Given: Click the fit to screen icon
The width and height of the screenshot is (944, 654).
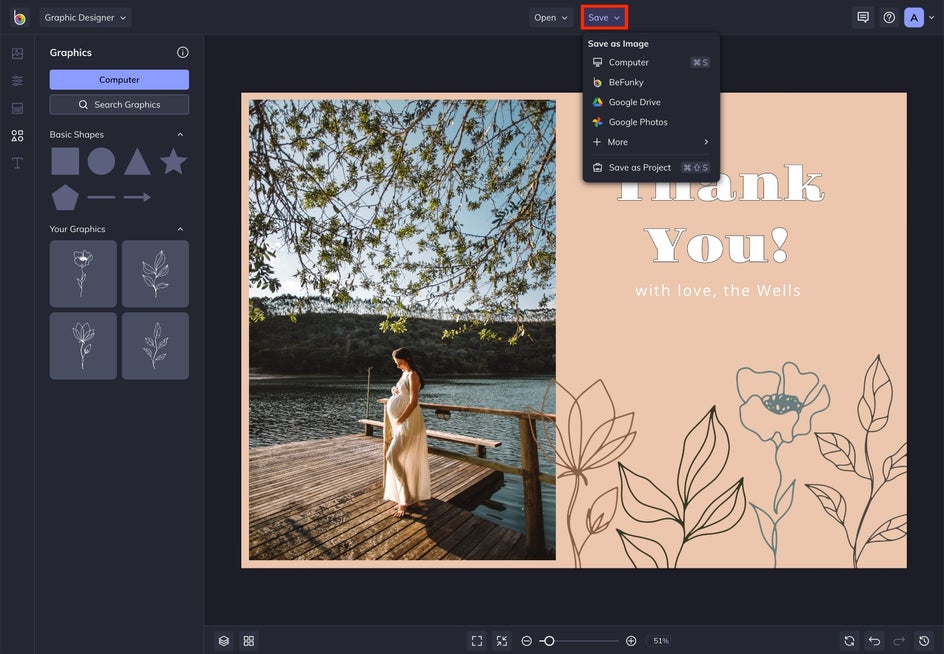Looking at the screenshot, I should click(x=477, y=641).
